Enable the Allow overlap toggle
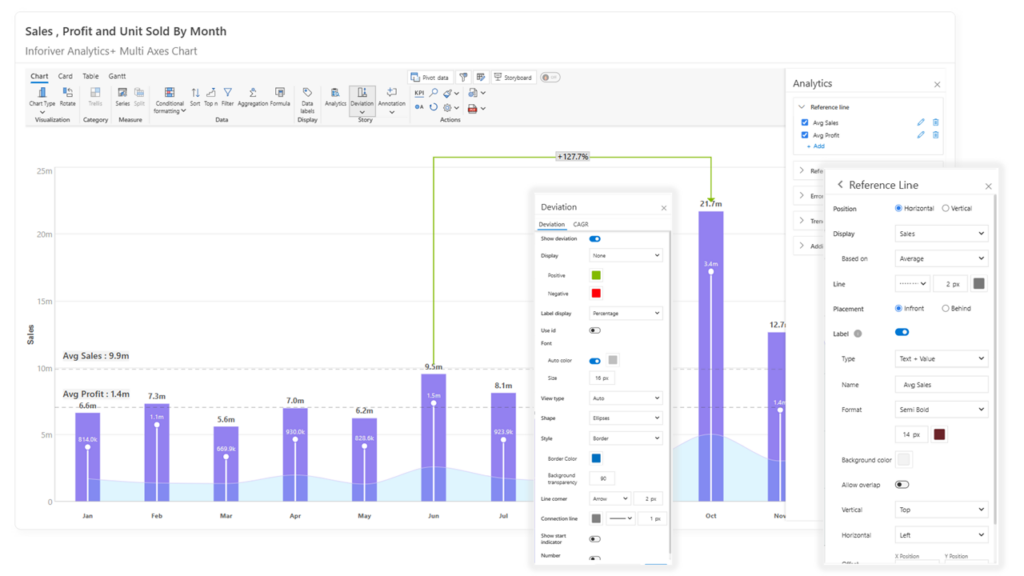 click(902, 485)
